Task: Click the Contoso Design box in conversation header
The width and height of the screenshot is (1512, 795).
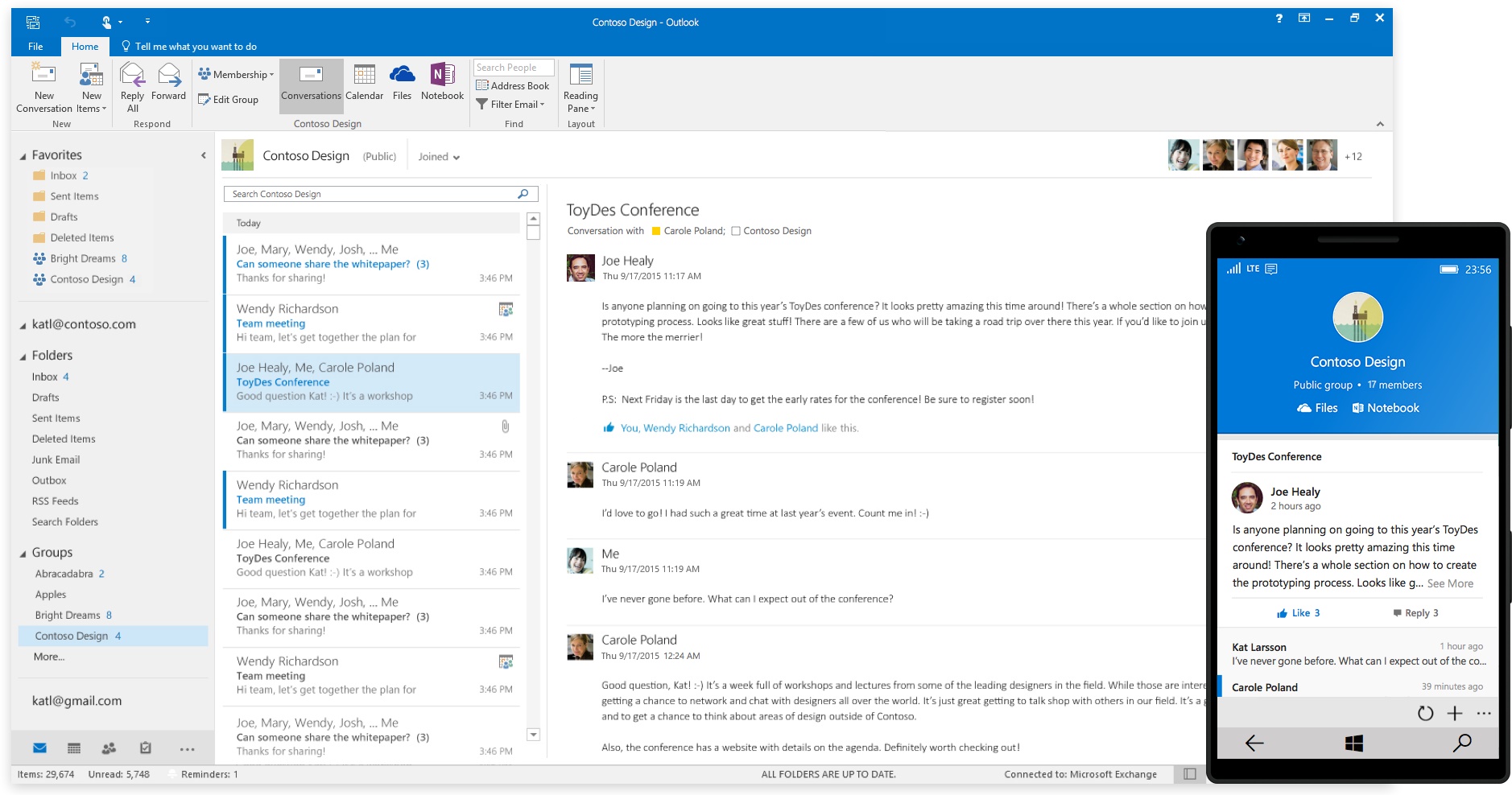Action: pos(735,231)
